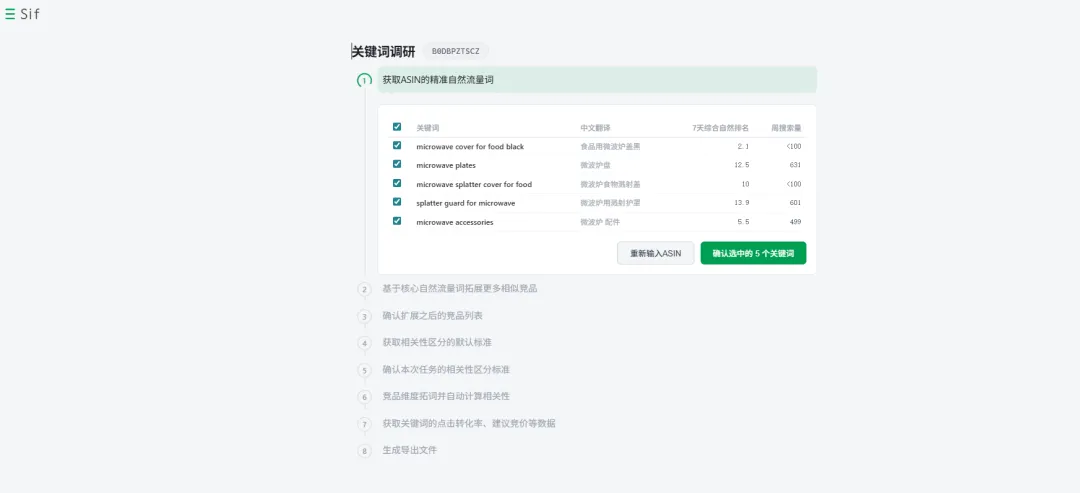Click the step 7 number icon

[x=364, y=424]
